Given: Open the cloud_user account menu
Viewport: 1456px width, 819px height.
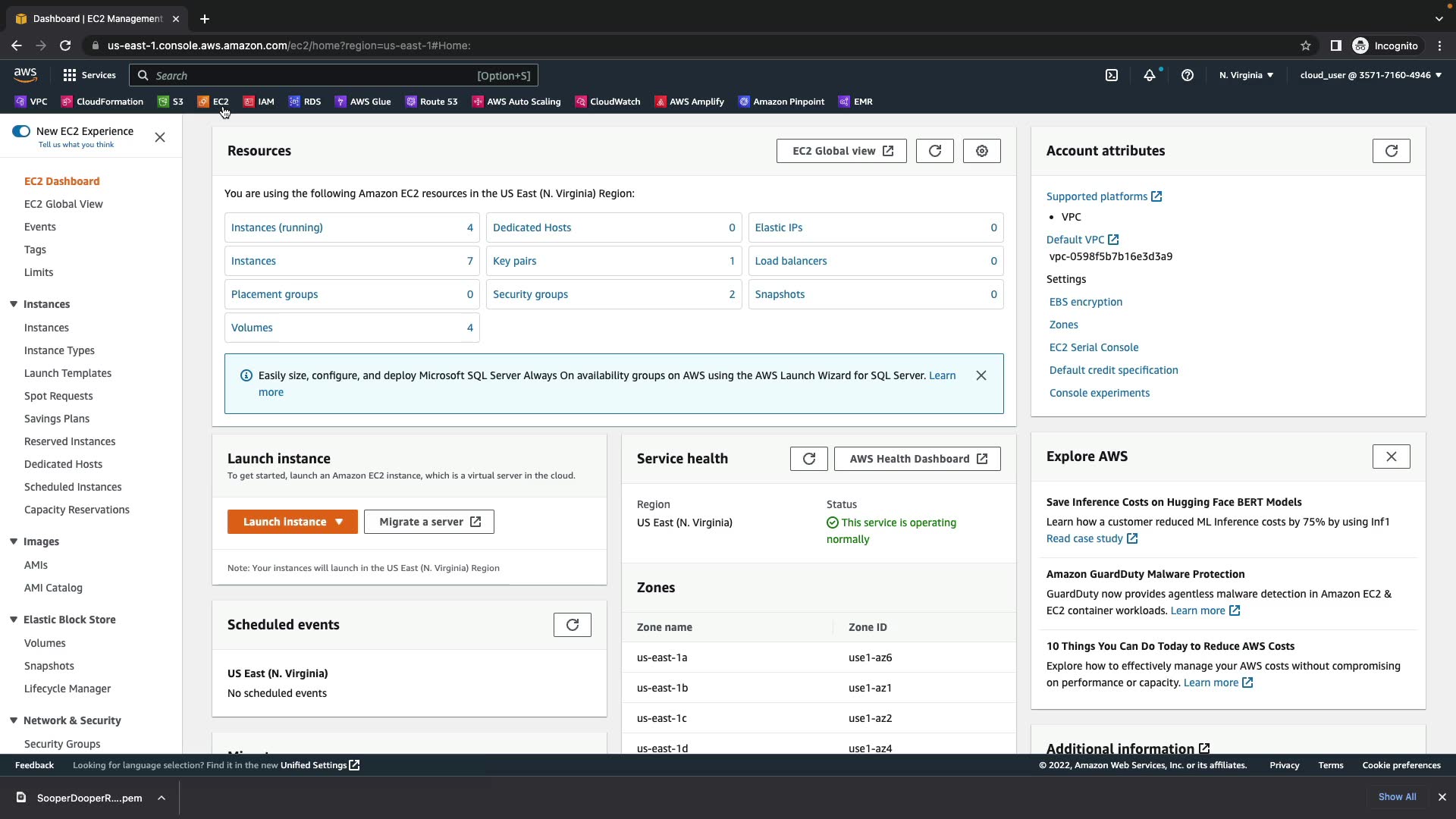Looking at the screenshot, I should [1370, 75].
